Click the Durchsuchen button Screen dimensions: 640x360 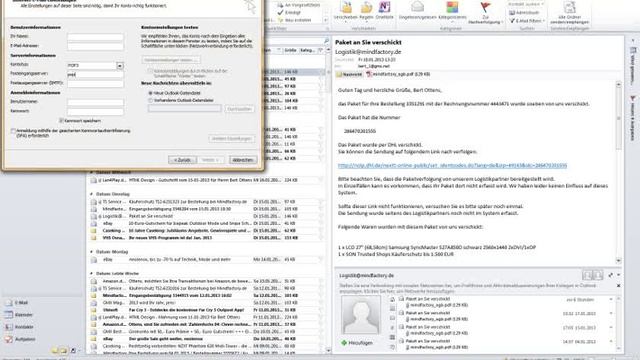pyautogui.click(x=239, y=109)
